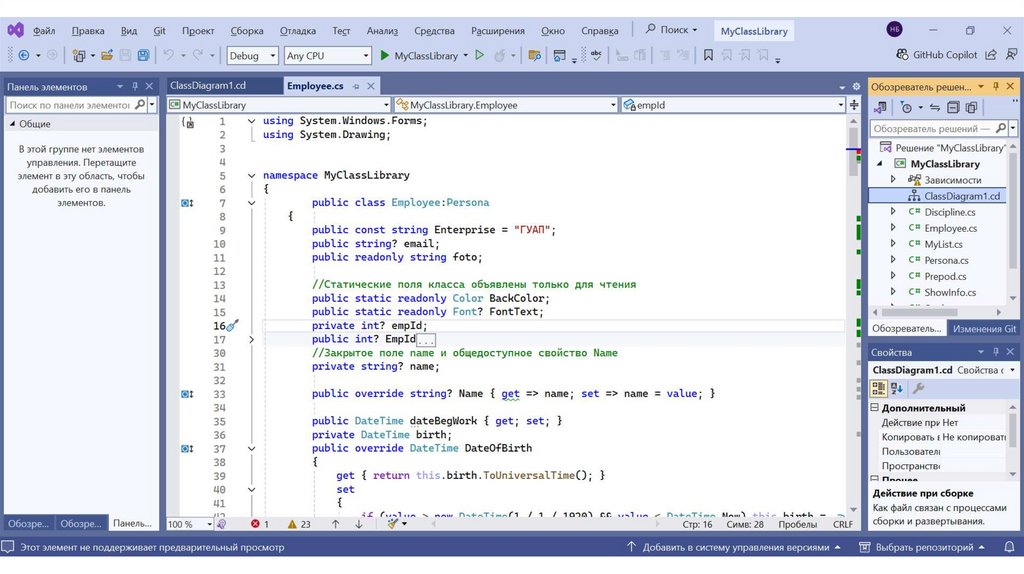Switch to the ClassDiagram1.cd tab

pos(208,86)
